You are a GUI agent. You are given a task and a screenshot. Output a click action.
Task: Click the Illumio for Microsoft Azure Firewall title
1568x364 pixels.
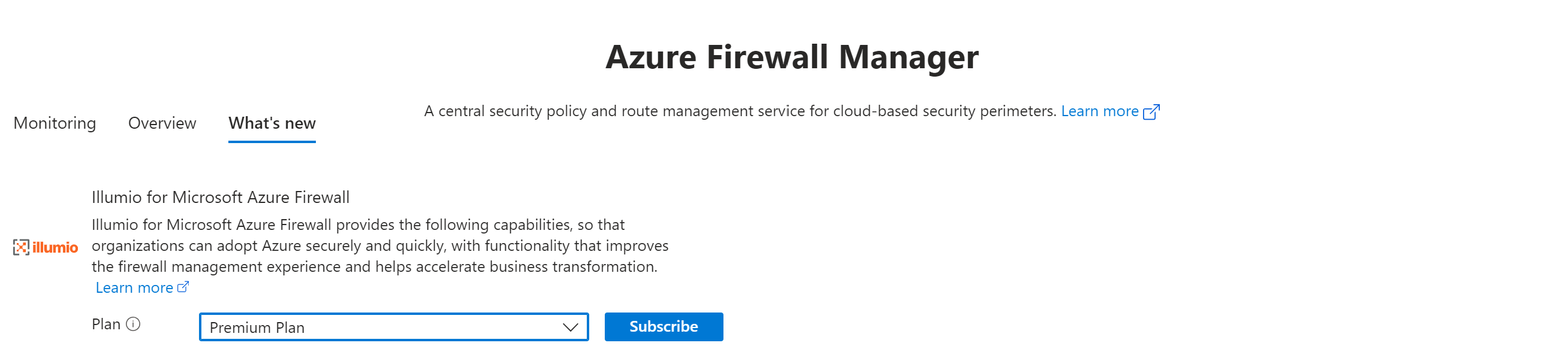click(x=222, y=198)
